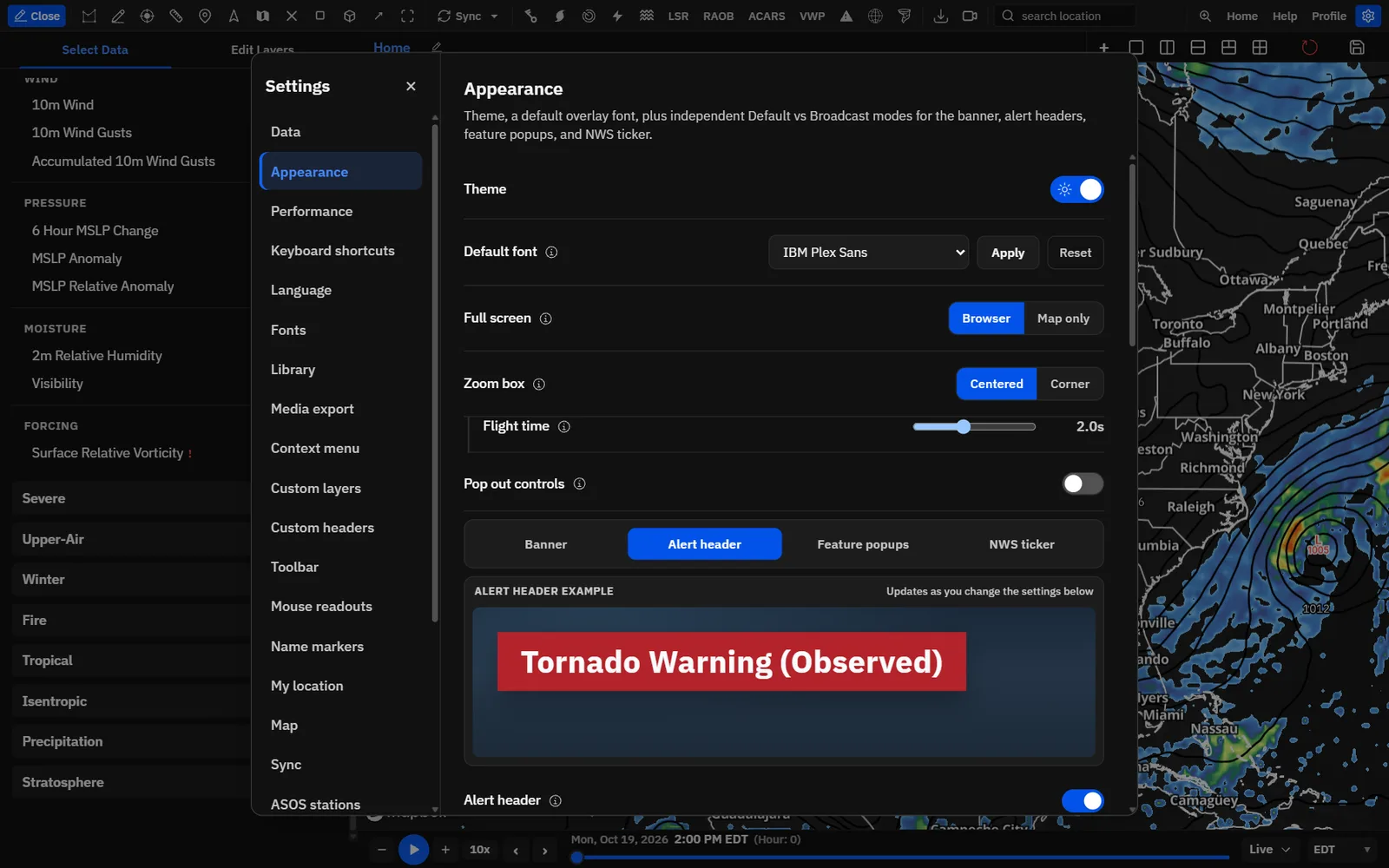Viewport: 1389px width, 868px height.
Task: Click the download icon in toolbar
Action: tap(940, 16)
